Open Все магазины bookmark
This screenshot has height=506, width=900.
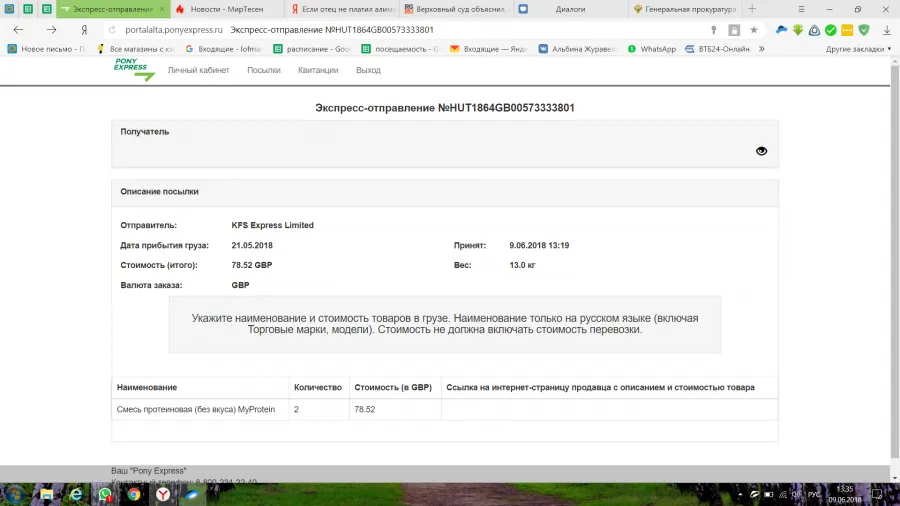(x=135, y=49)
